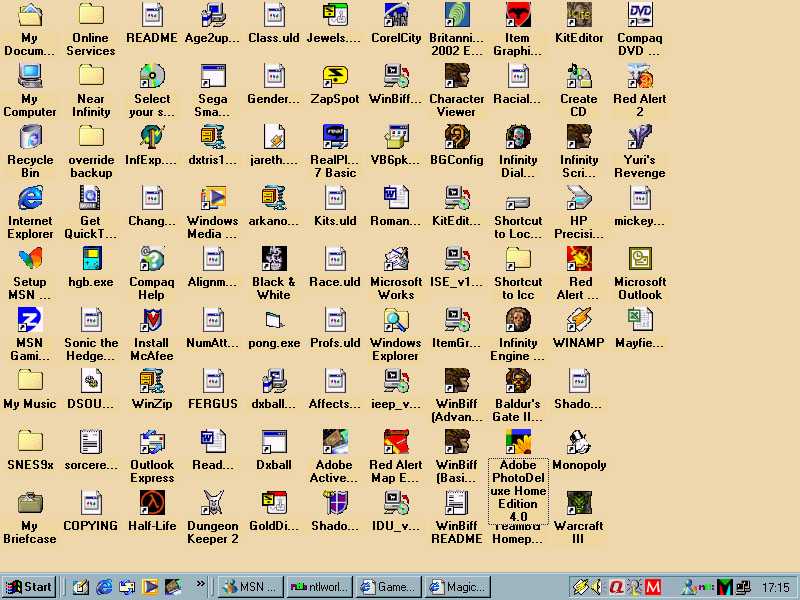Open the Baldur's Gate II shortcut
The height and width of the screenshot is (600, 800).
518,381
